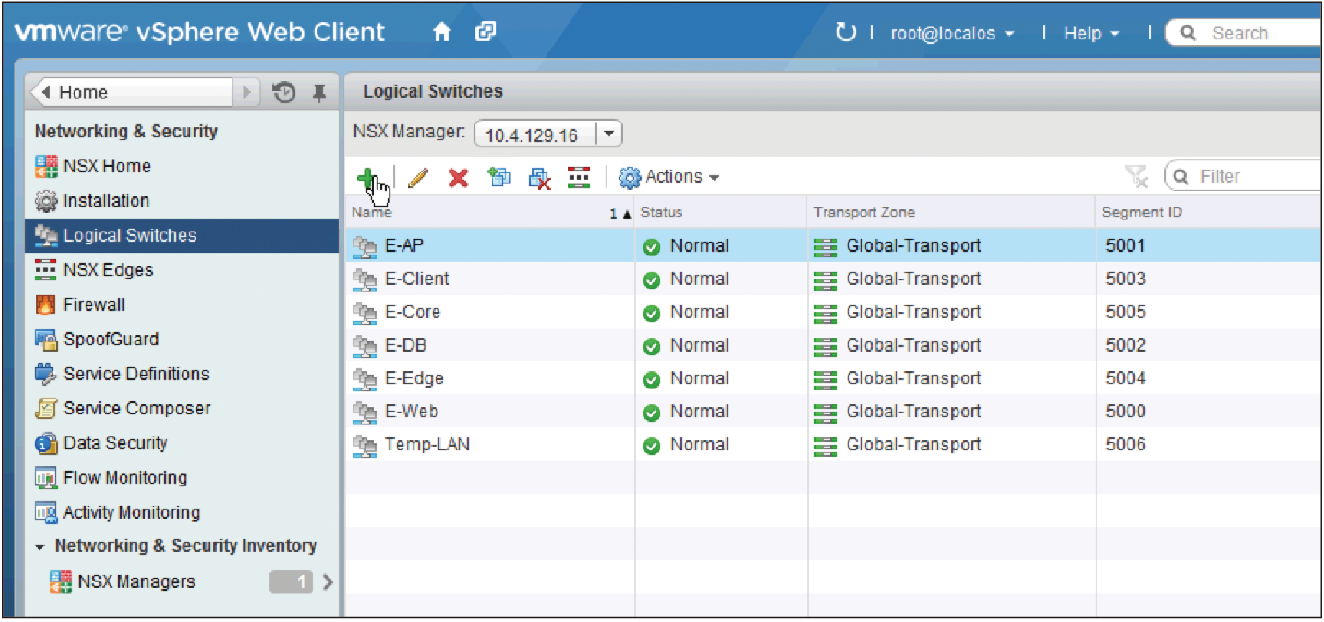Select the Temp-LAN logical switch name

click(427, 444)
